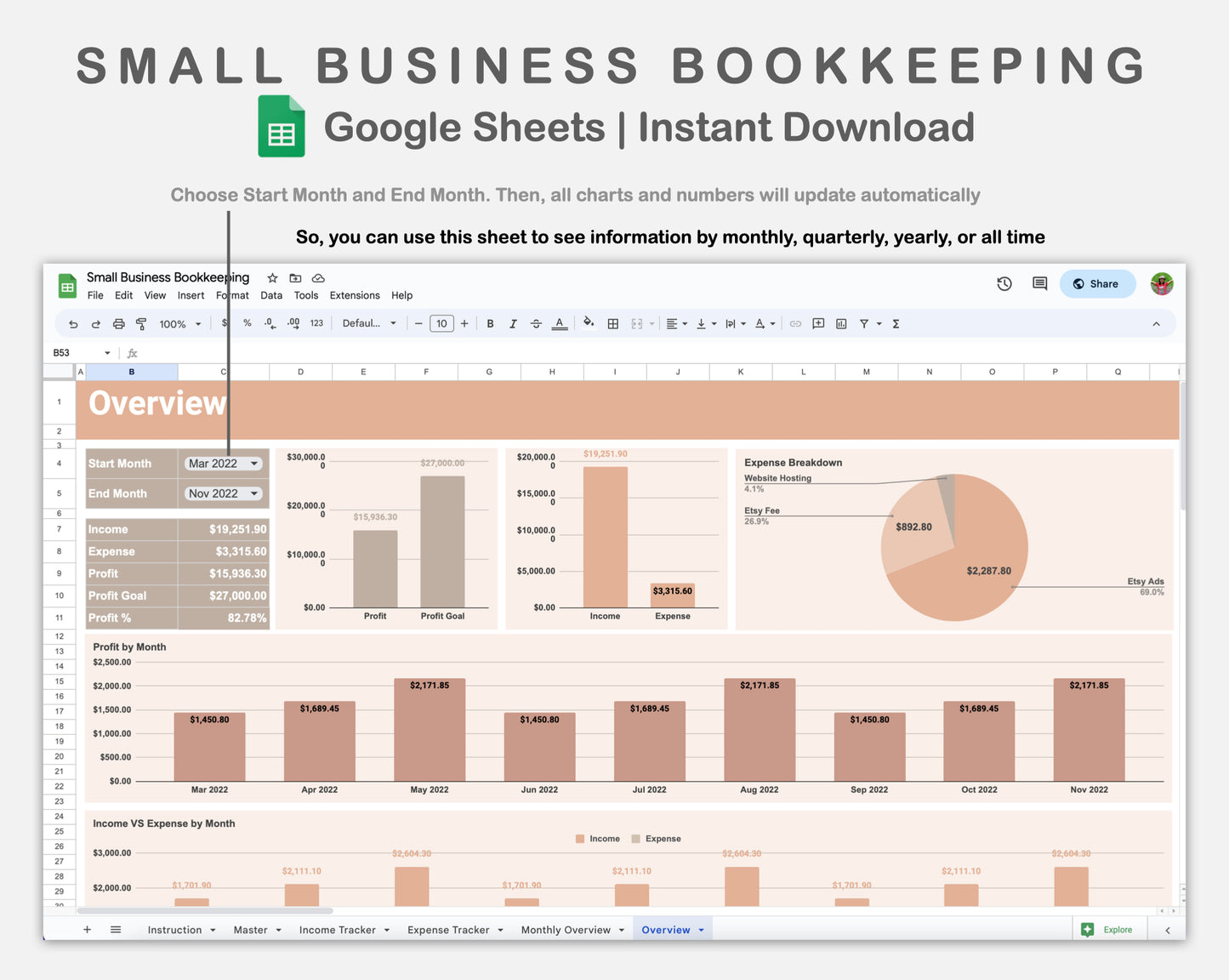Click the decrease decimal places icon
This screenshot has width=1229, height=980.
pyautogui.click(x=270, y=323)
